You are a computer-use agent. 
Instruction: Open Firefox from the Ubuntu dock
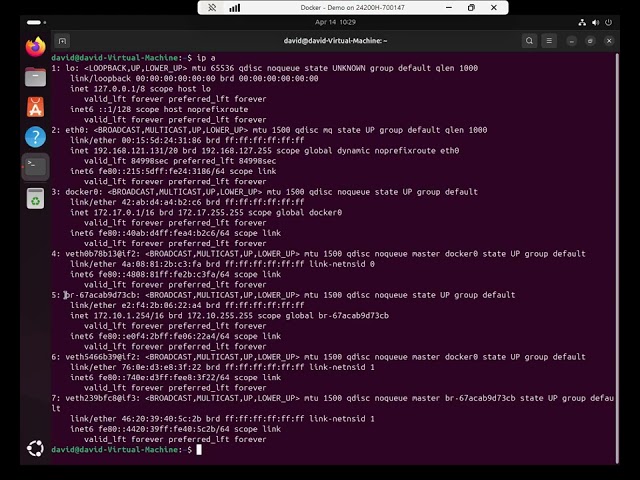click(x=36, y=47)
